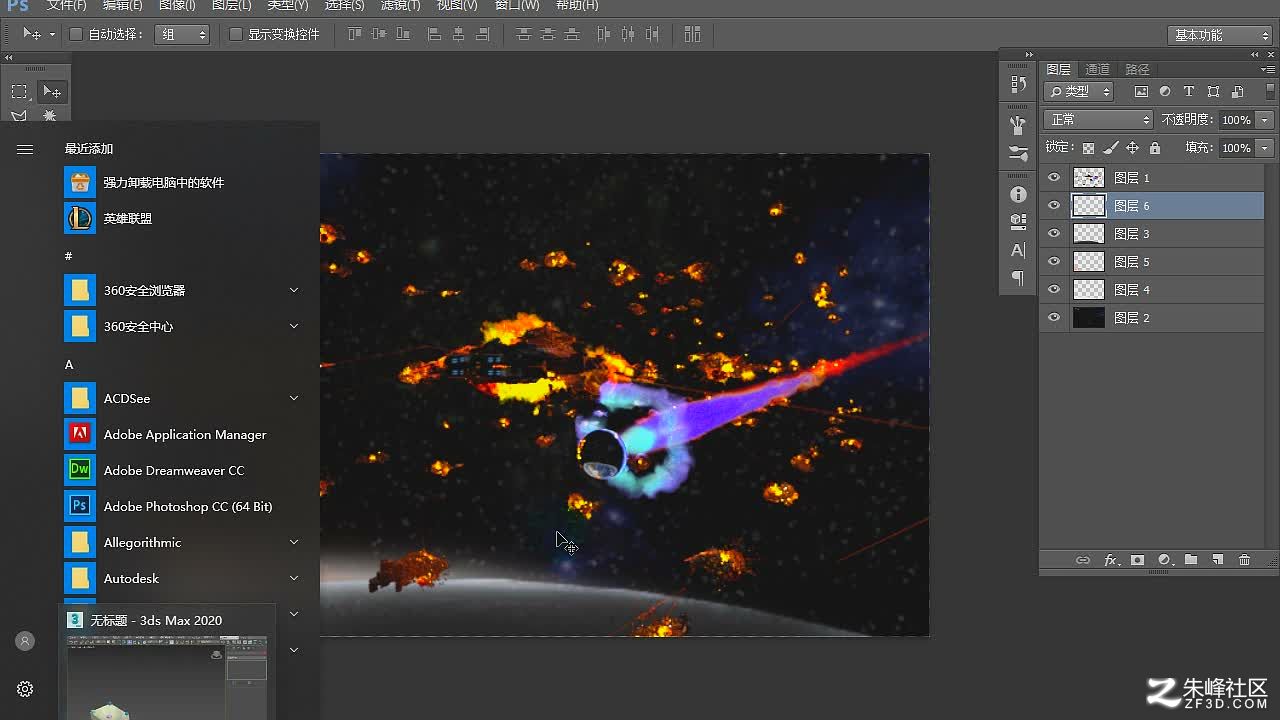
Task: Click align vertical centers icon
Action: click(378, 34)
